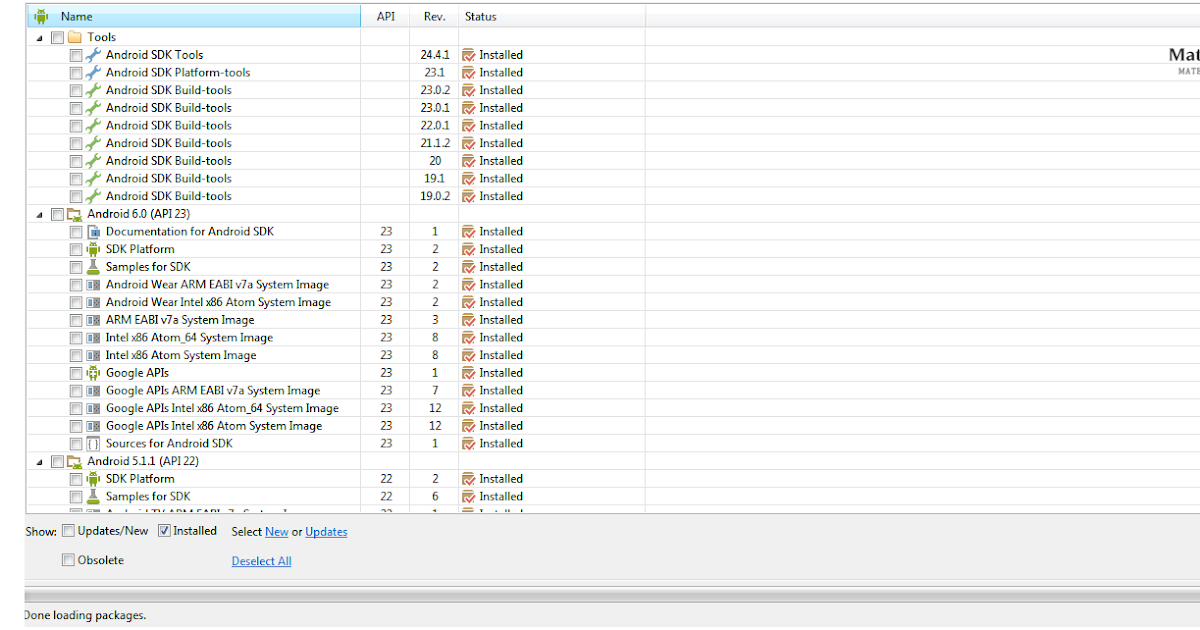Click the API 22 Samples for SDK flask icon
This screenshot has height=630, width=1200.
coord(94,496)
